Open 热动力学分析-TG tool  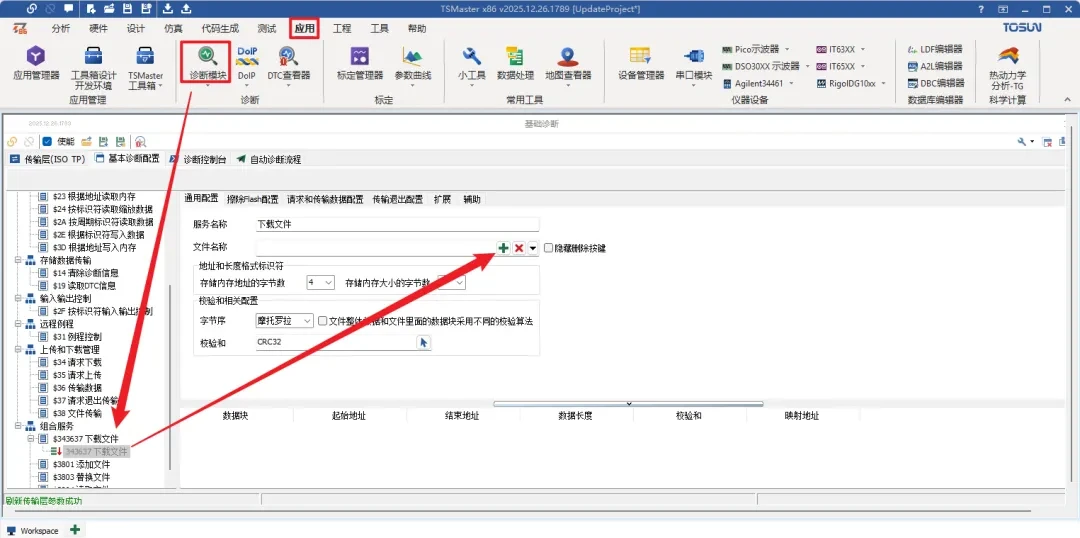[x=1007, y=68]
